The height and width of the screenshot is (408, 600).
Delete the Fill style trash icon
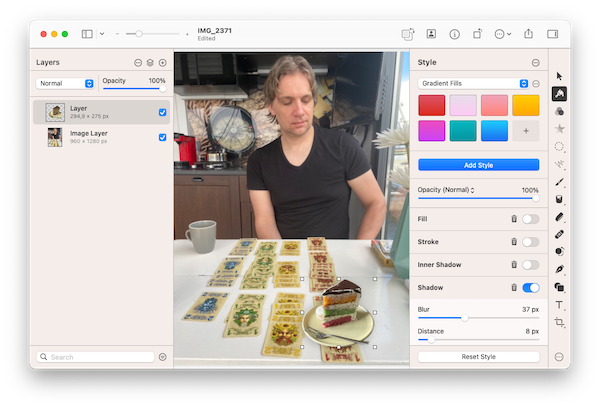514,219
